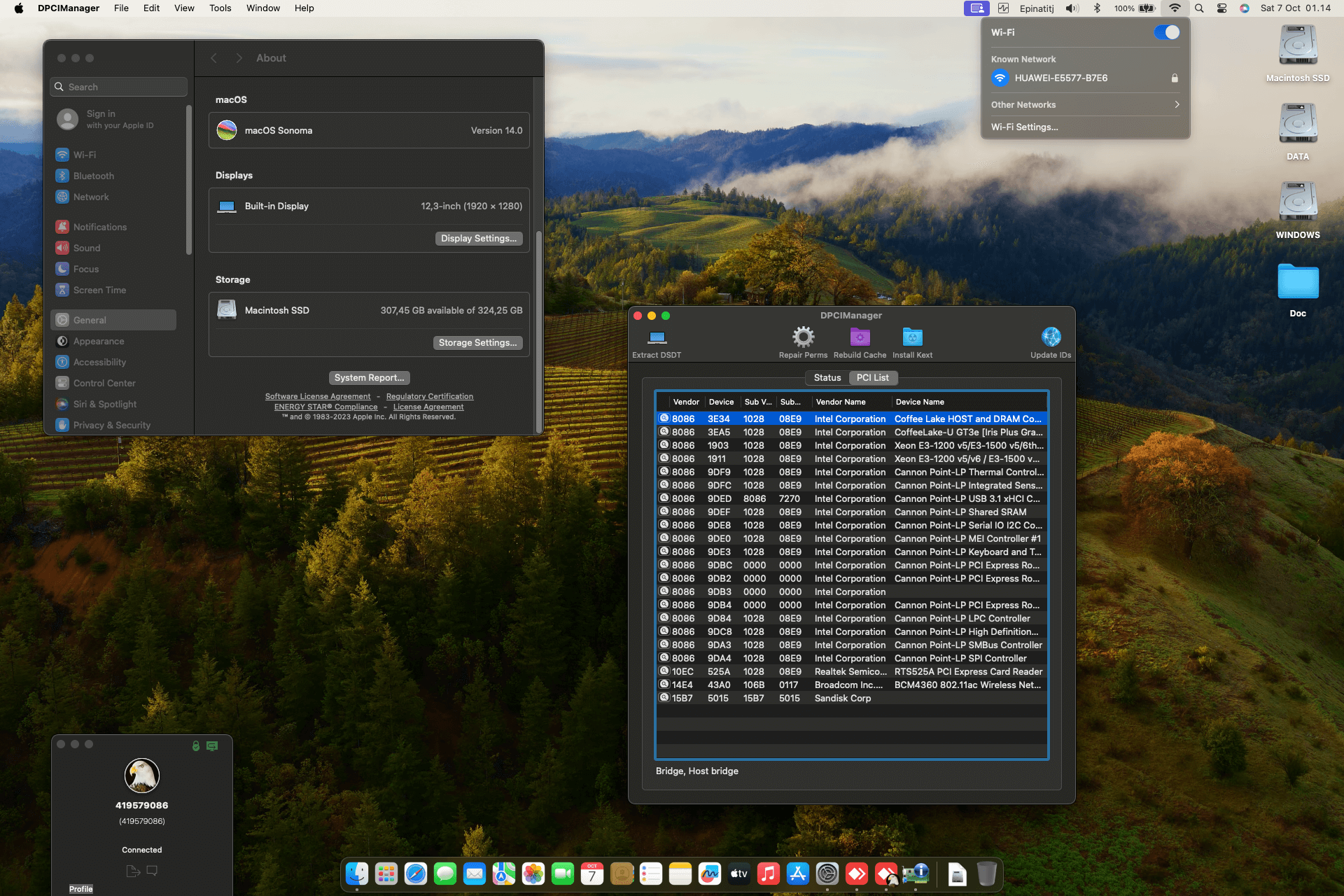The image size is (1344, 896).
Task: Expand Other Networks in Wi-Fi panel
Action: click(1085, 104)
